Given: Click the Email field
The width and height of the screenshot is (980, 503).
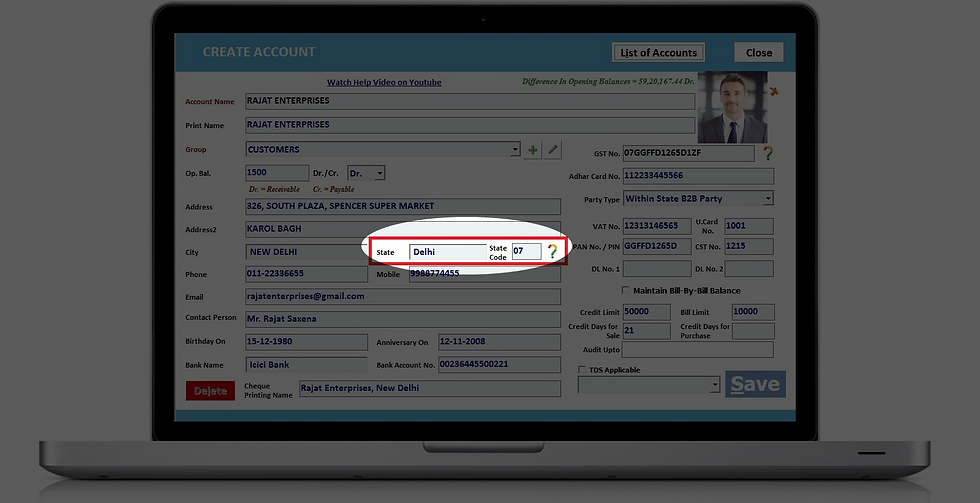Looking at the screenshot, I should 403,296.
